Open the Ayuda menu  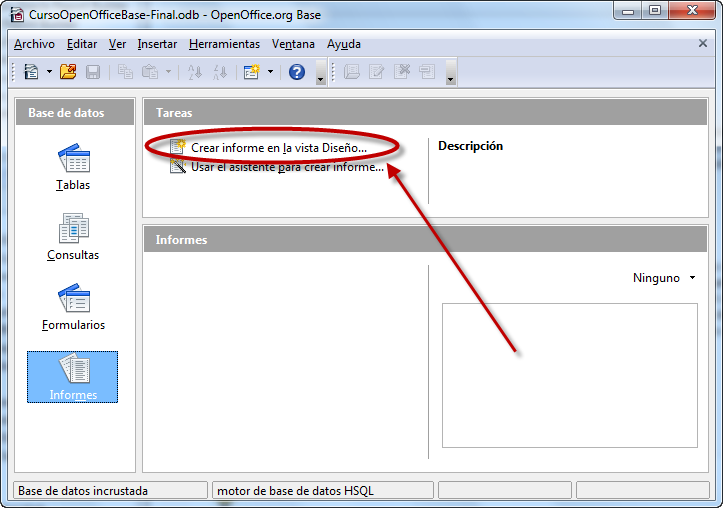point(344,44)
